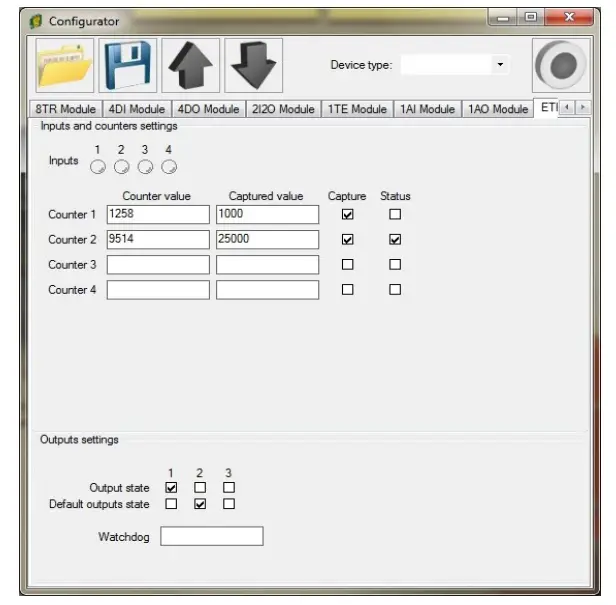
Task: Click Counter 2 counter value field
Action: click(x=158, y=239)
